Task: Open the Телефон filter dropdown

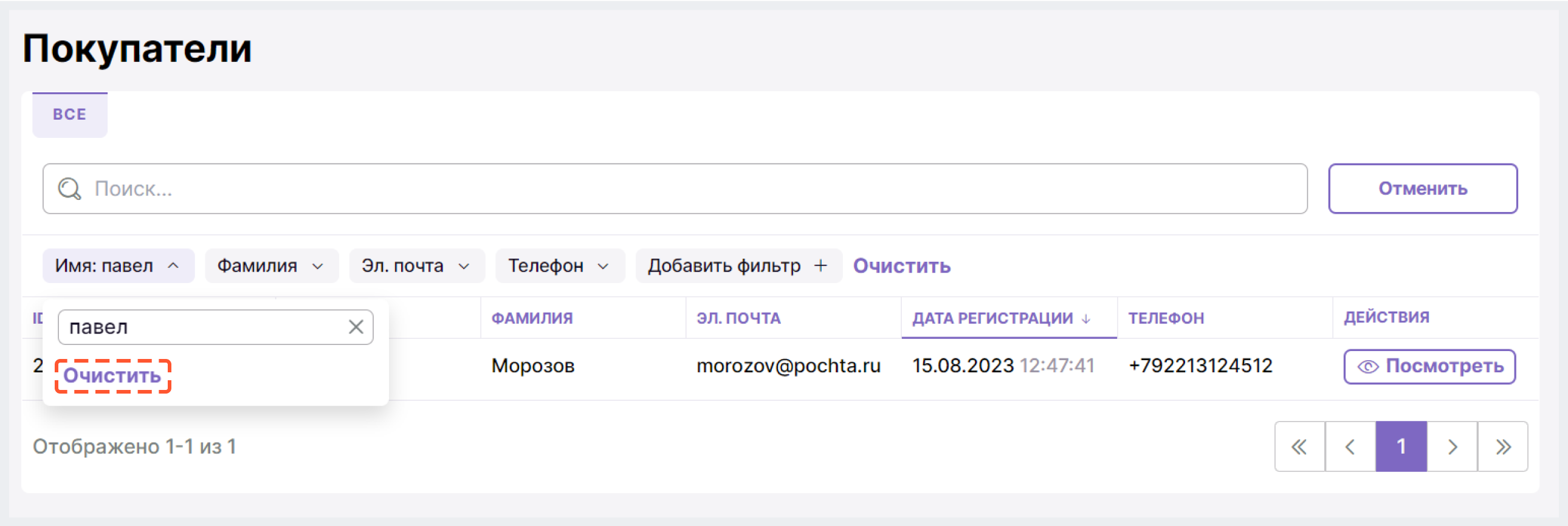Action: 560,266
